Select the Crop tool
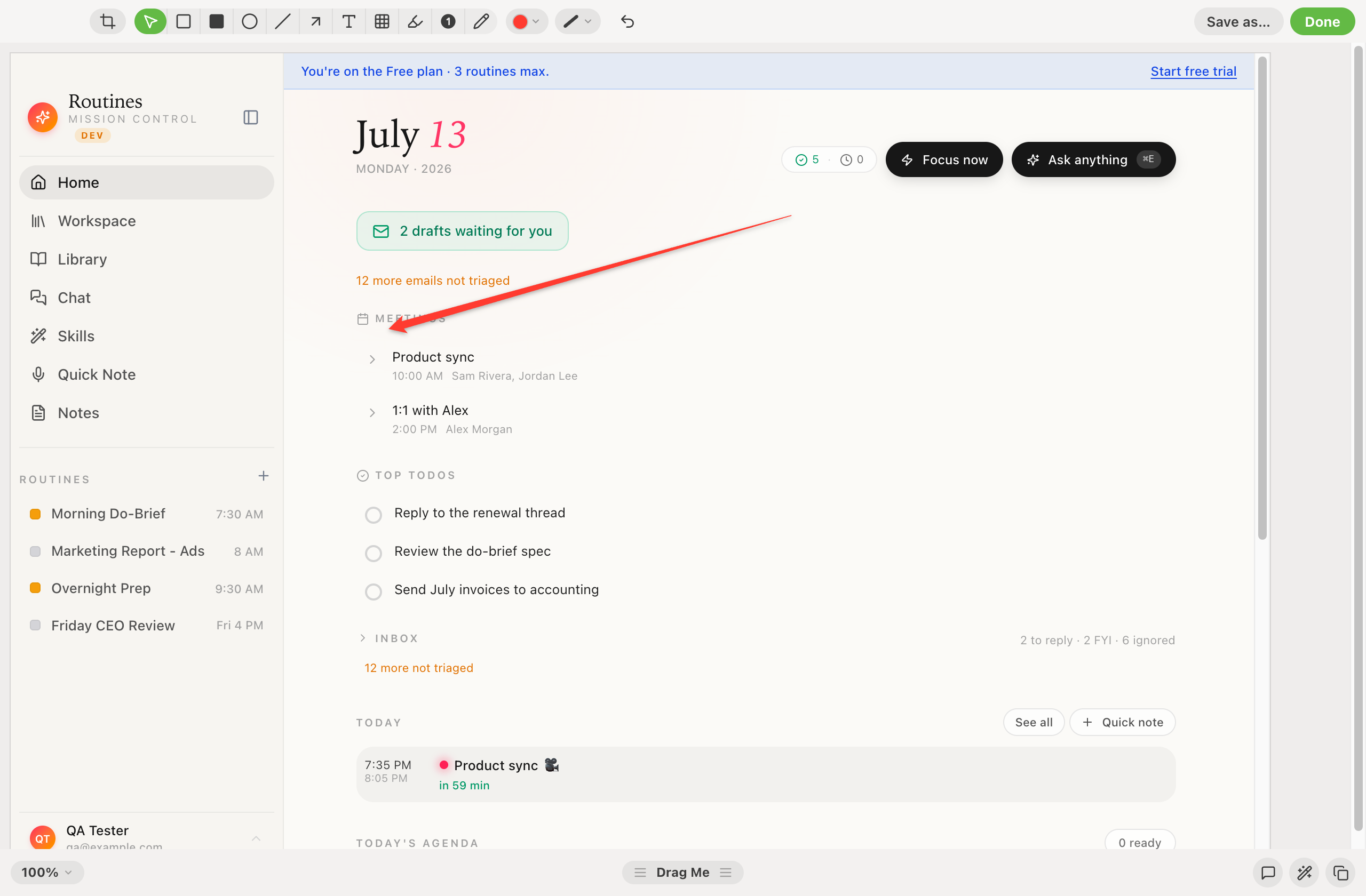Image resolution: width=1366 pixels, height=896 pixels. coord(107,22)
